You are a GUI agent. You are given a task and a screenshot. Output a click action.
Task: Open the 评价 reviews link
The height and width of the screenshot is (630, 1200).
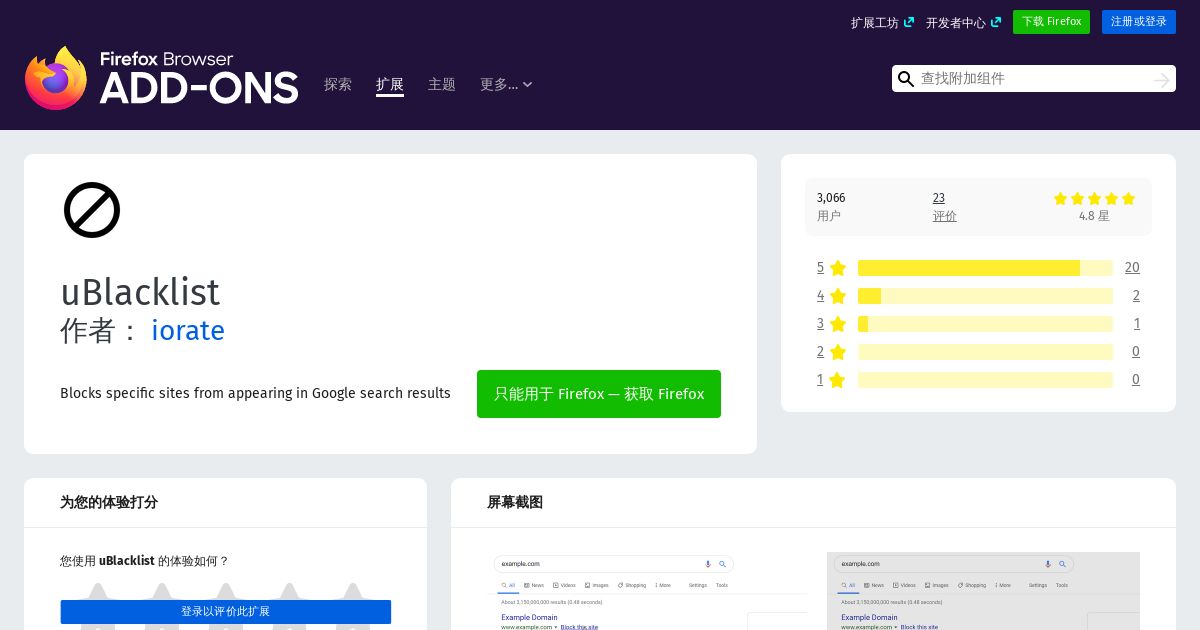point(945,216)
